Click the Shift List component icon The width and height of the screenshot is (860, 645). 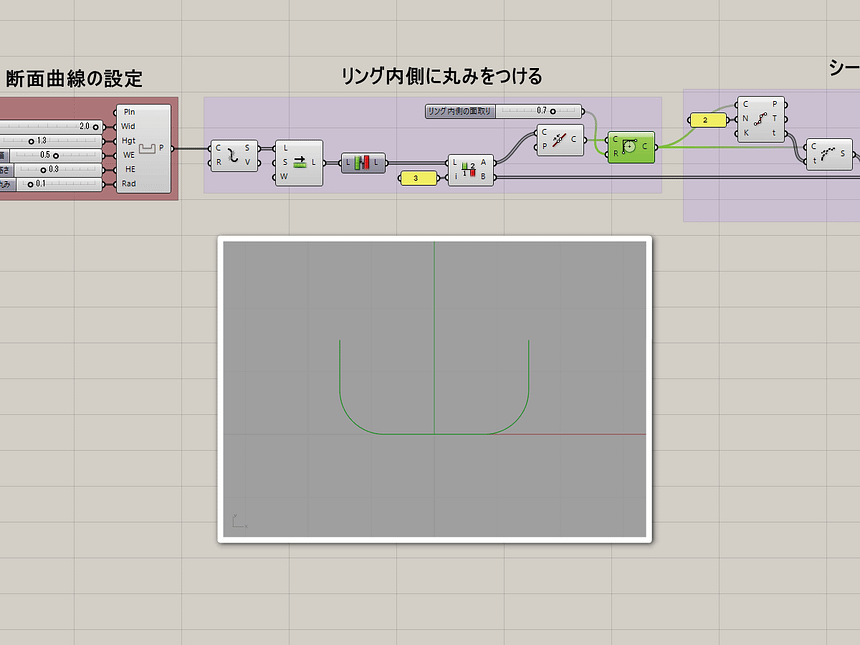(x=301, y=160)
